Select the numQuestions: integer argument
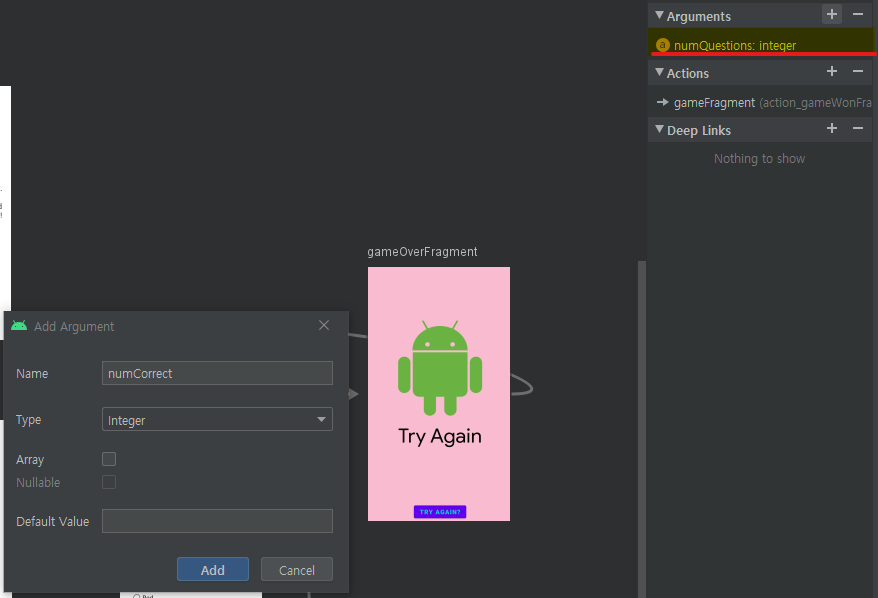 [x=760, y=45]
